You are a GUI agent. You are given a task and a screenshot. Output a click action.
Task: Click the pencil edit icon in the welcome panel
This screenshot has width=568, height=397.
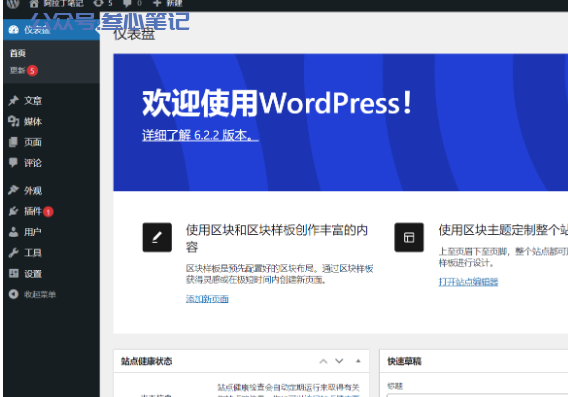point(157,237)
